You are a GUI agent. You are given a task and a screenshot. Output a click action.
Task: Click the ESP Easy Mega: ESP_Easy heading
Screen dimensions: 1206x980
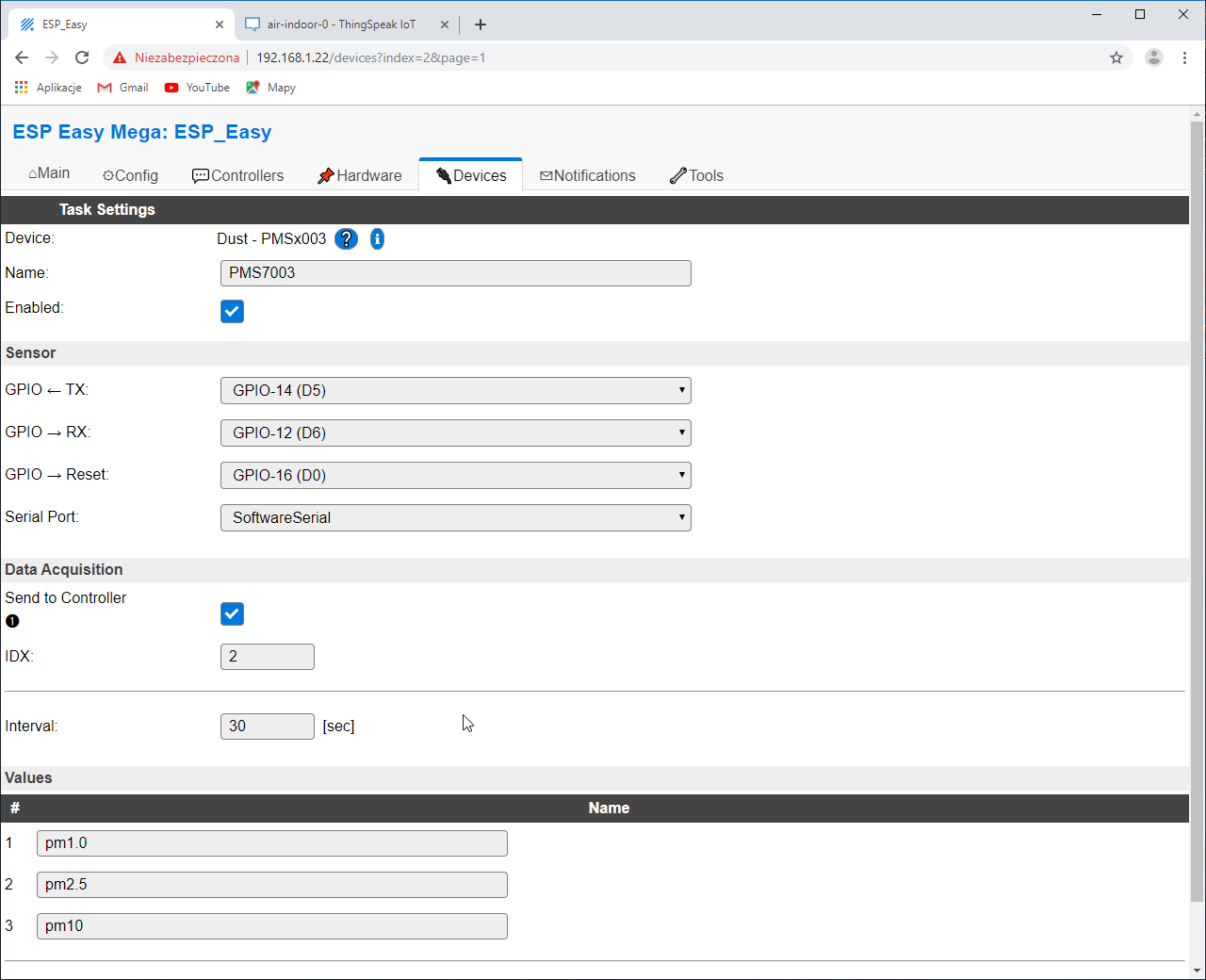point(142,132)
